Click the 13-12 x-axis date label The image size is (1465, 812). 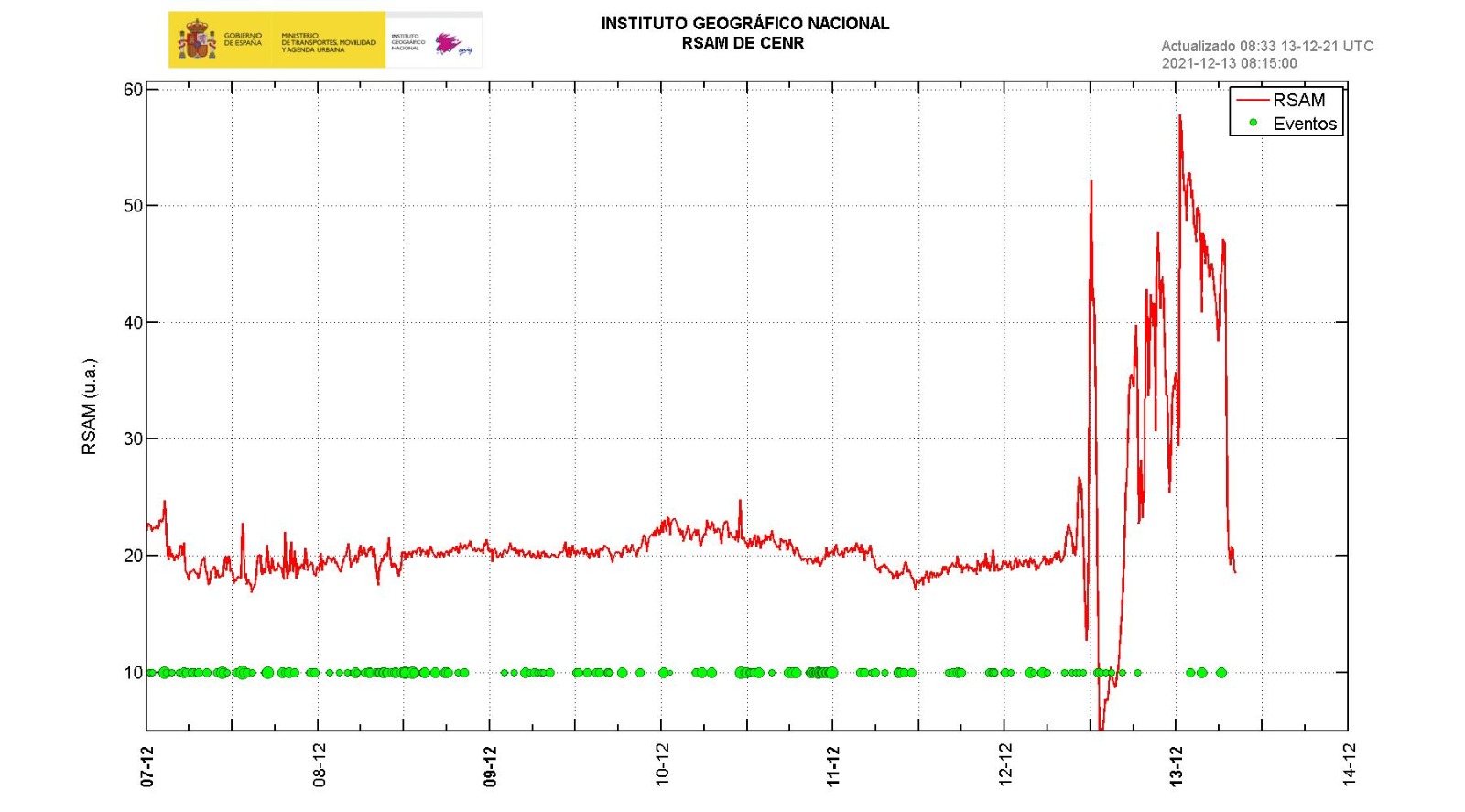(x=1177, y=765)
